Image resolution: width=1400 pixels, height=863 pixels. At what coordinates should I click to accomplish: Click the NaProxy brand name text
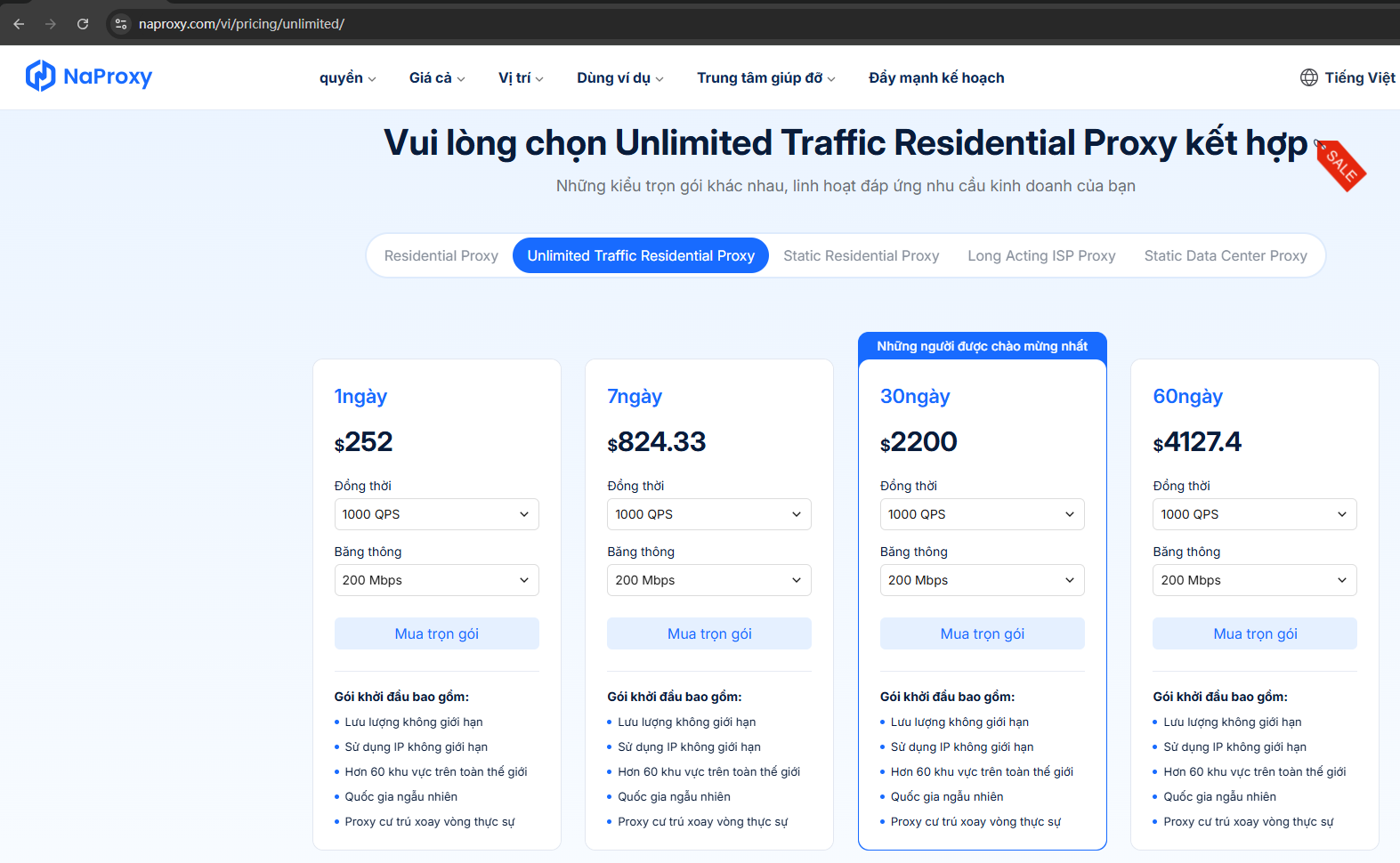108,77
